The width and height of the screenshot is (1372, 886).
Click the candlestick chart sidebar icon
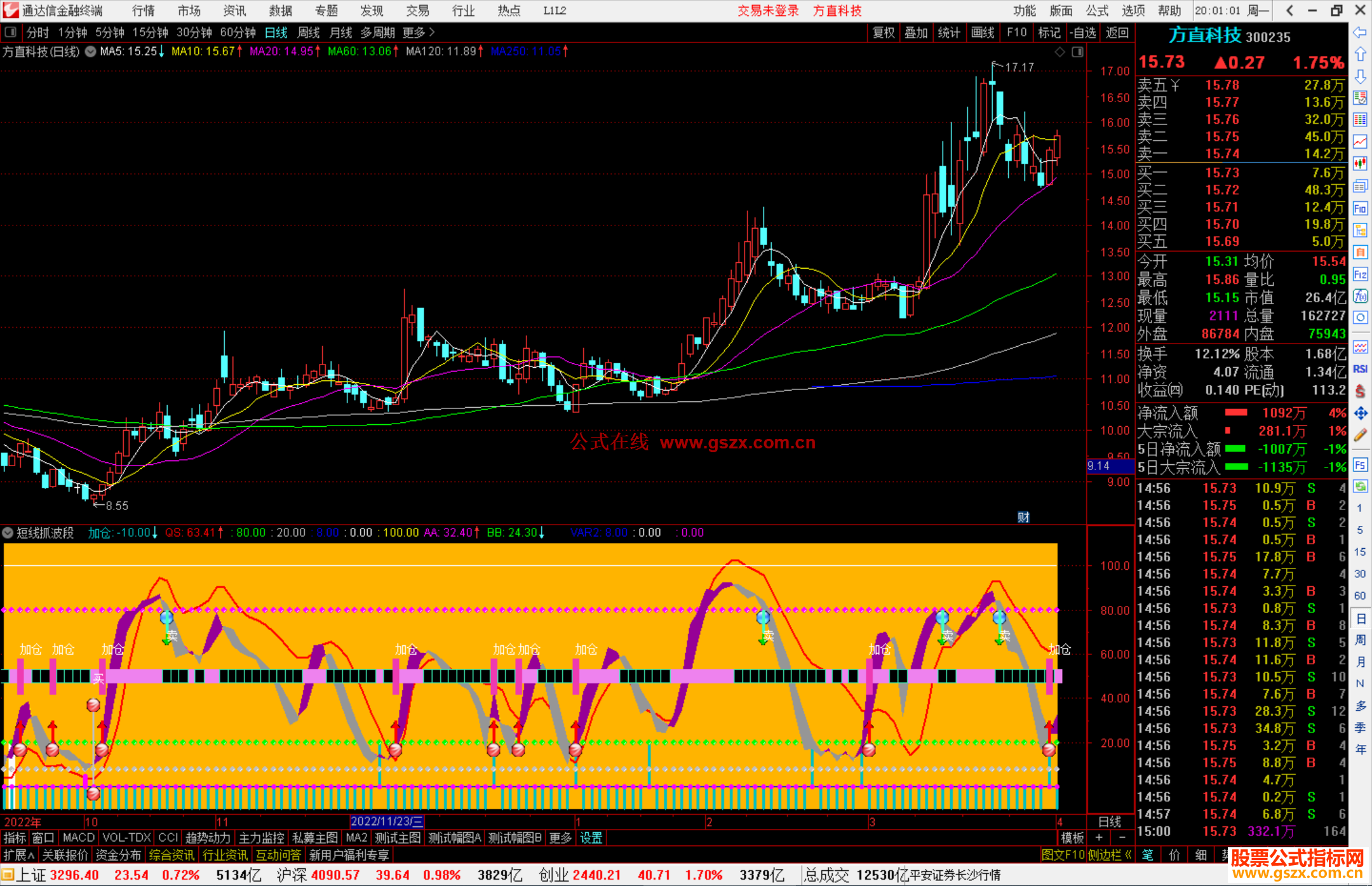point(1360,164)
